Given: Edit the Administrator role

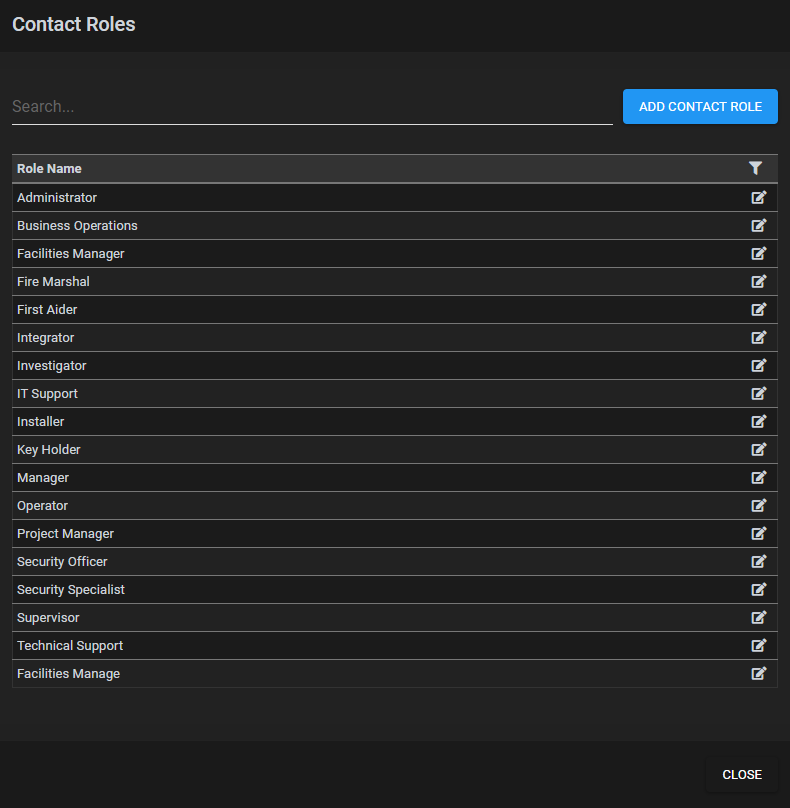Looking at the screenshot, I should [x=759, y=197].
